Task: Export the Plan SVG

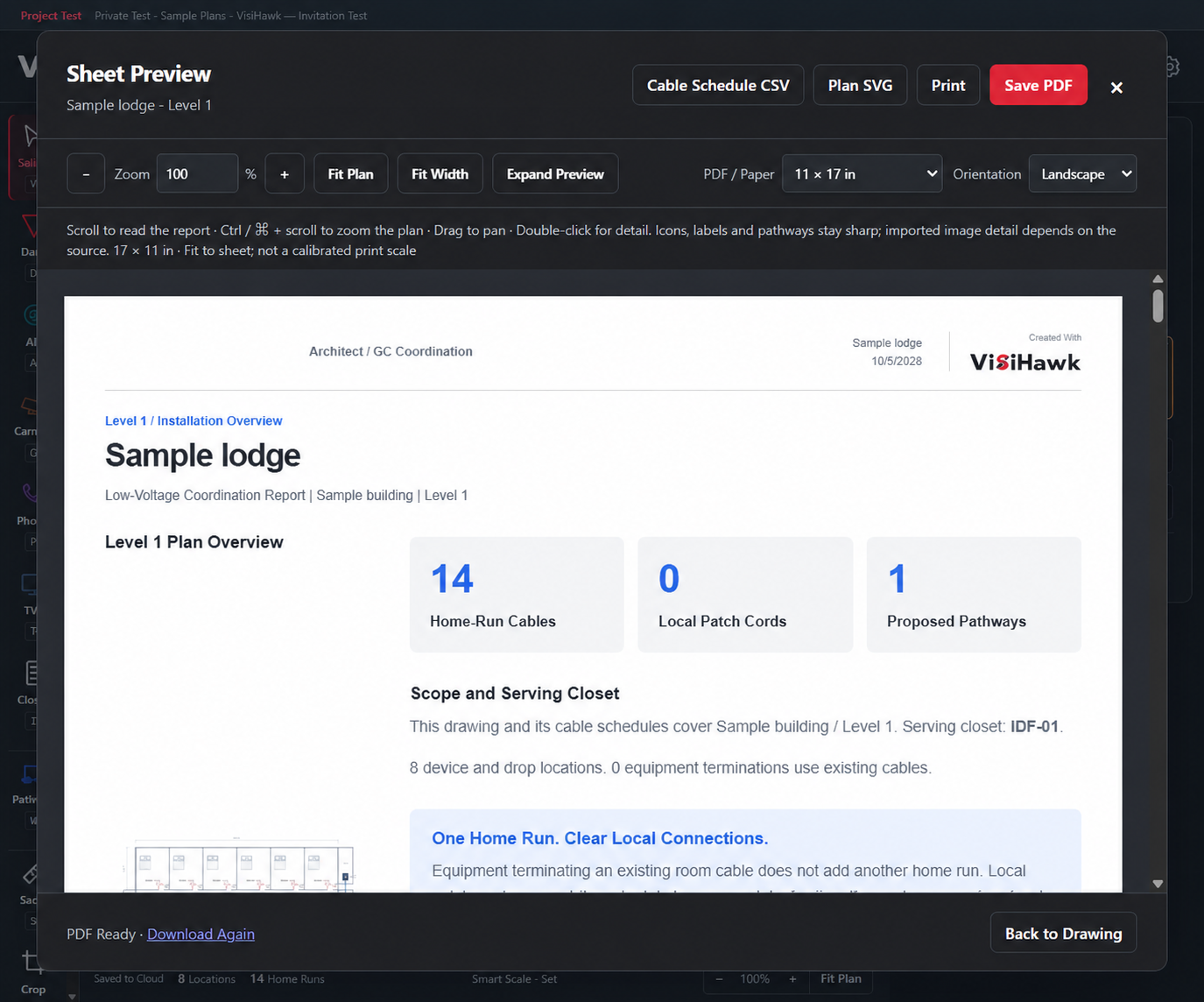Action: point(860,85)
